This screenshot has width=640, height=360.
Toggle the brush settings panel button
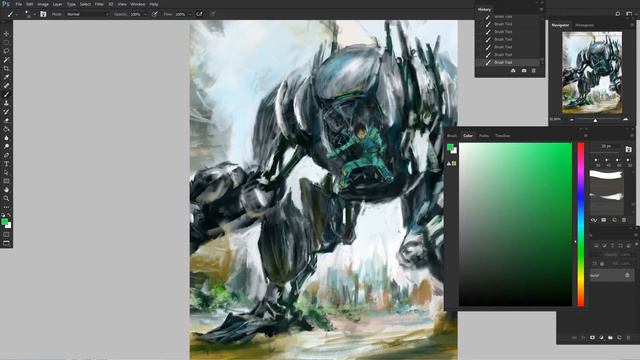43,14
